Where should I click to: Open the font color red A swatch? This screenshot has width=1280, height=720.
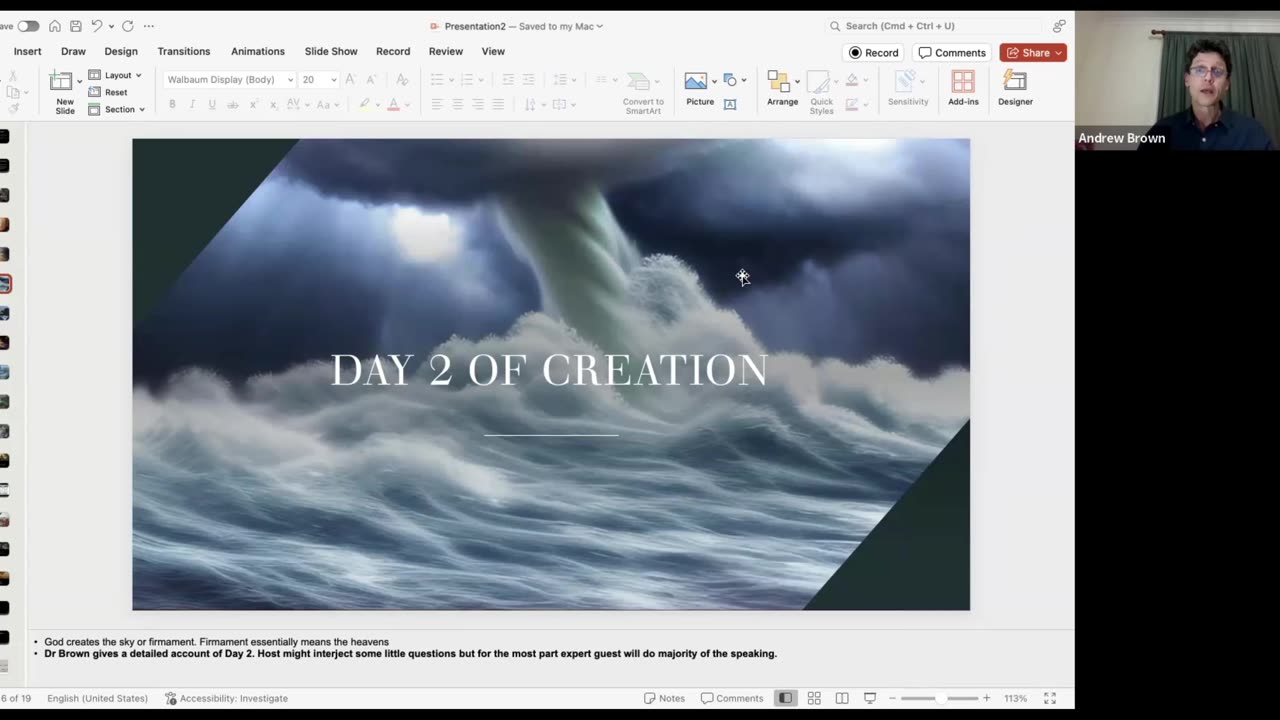click(x=393, y=104)
